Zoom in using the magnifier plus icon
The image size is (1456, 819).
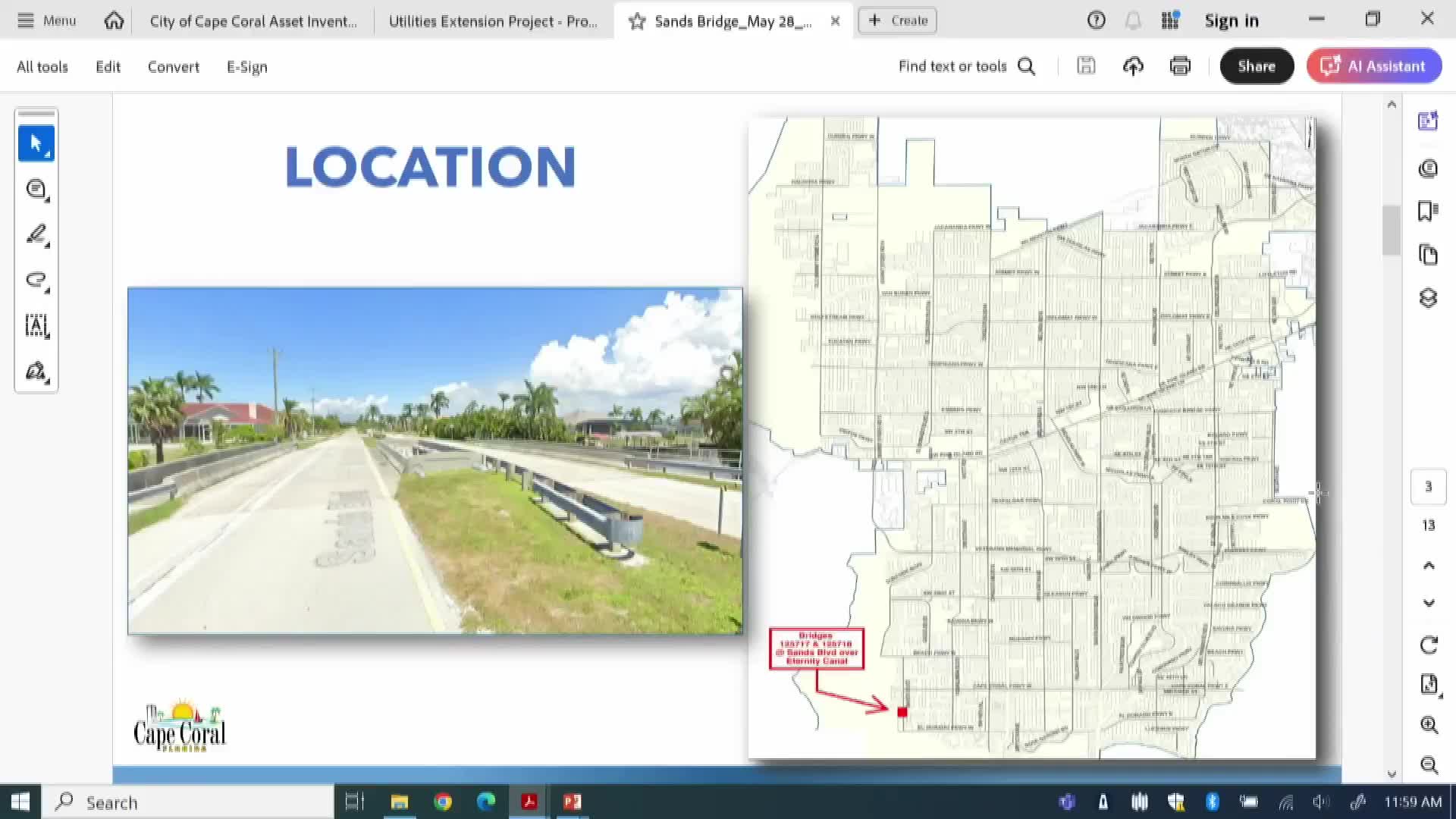click(x=1429, y=725)
